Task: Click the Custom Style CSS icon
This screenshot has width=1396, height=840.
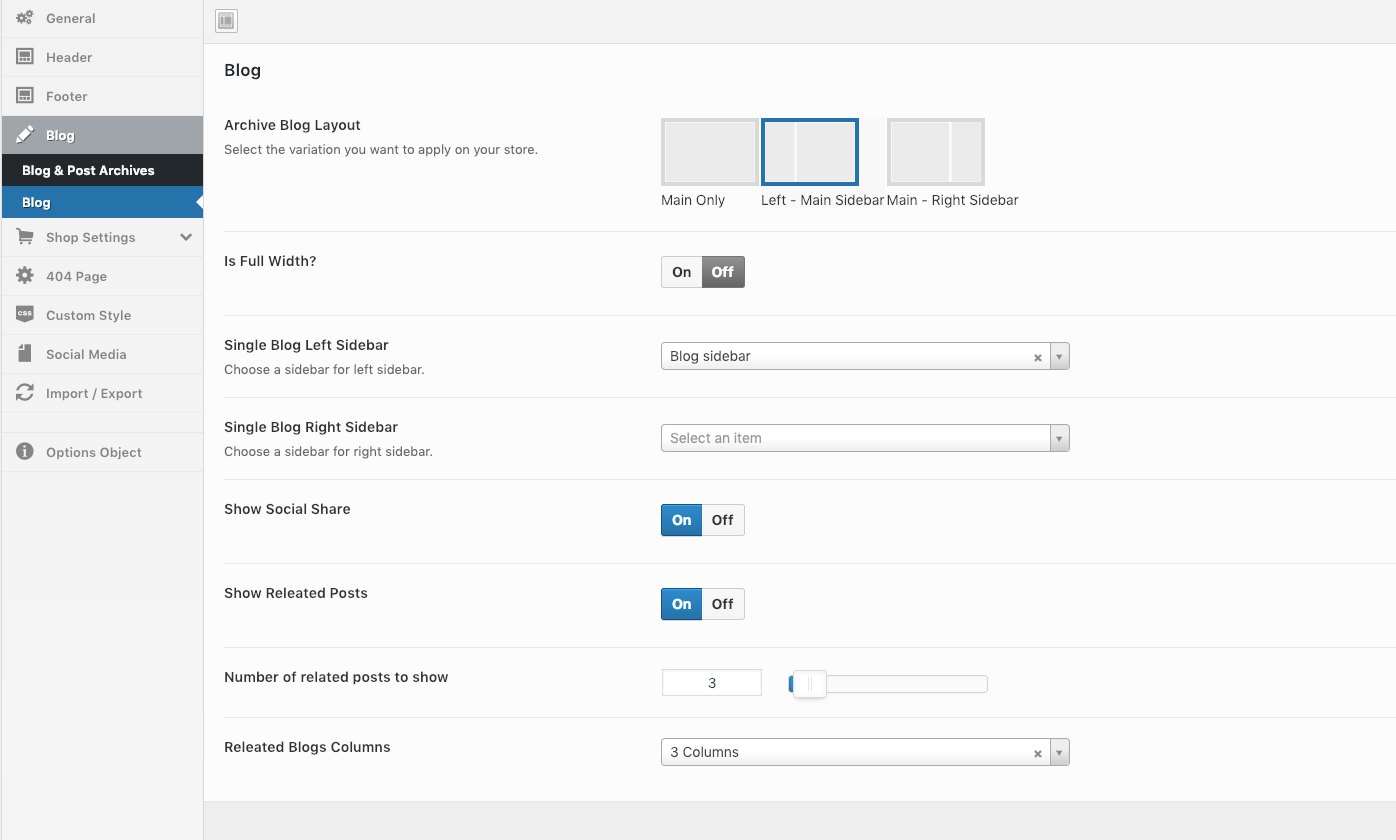Action: (x=25, y=314)
